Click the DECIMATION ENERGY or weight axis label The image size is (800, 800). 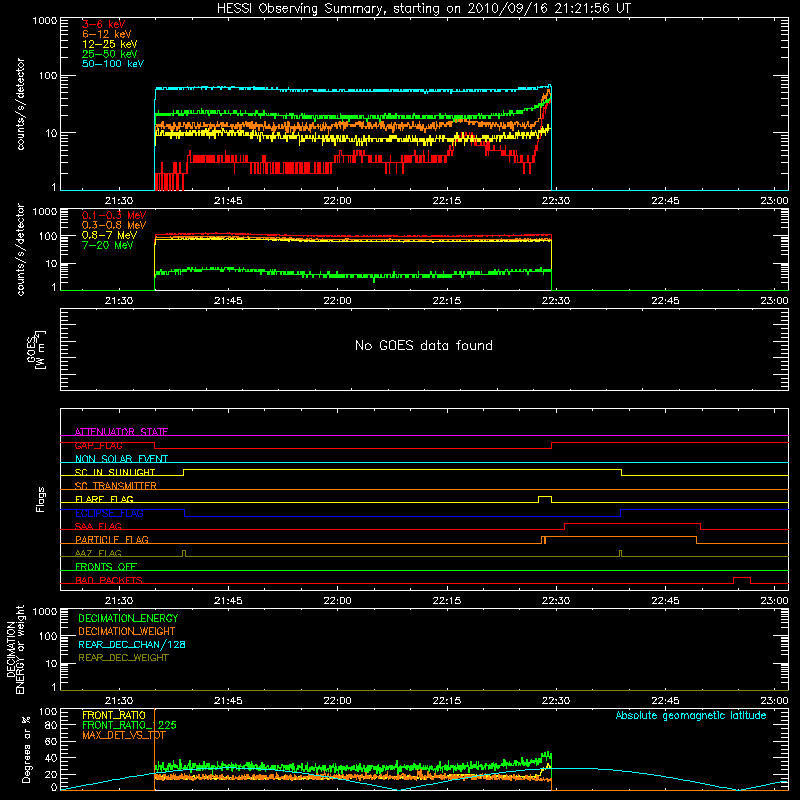15,649
